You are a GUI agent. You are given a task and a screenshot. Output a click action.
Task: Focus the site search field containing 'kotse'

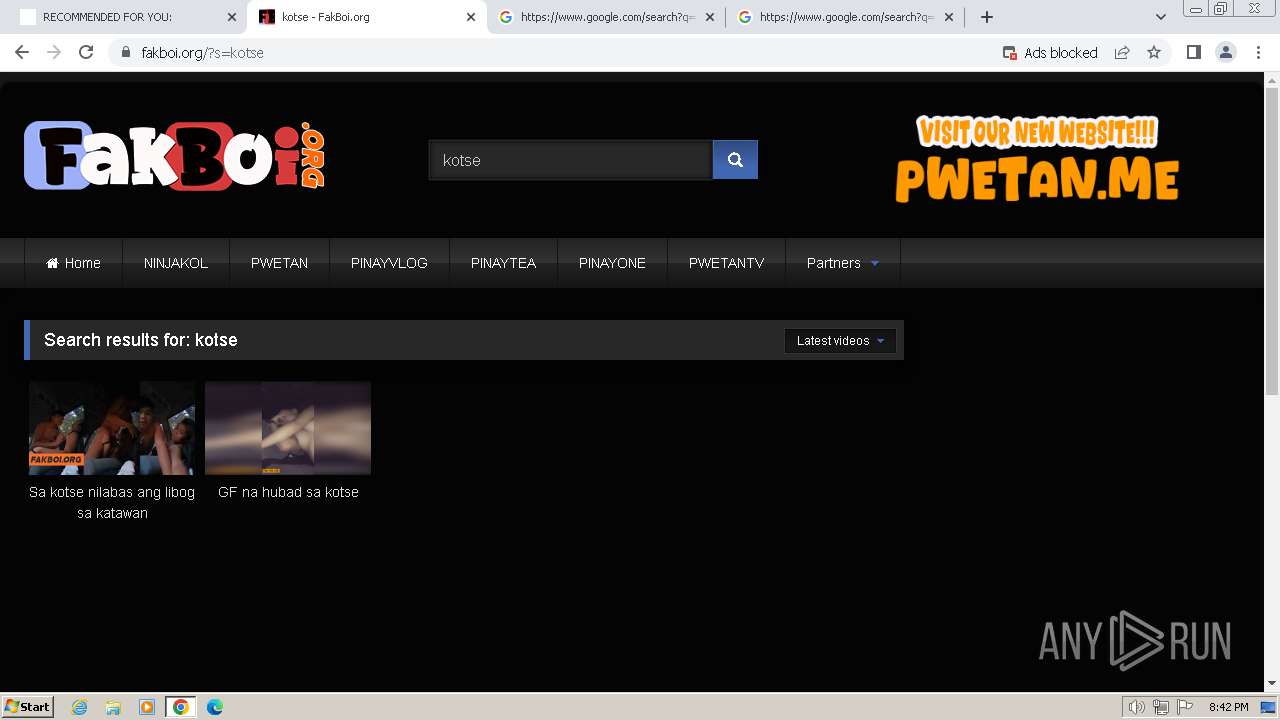click(570, 160)
